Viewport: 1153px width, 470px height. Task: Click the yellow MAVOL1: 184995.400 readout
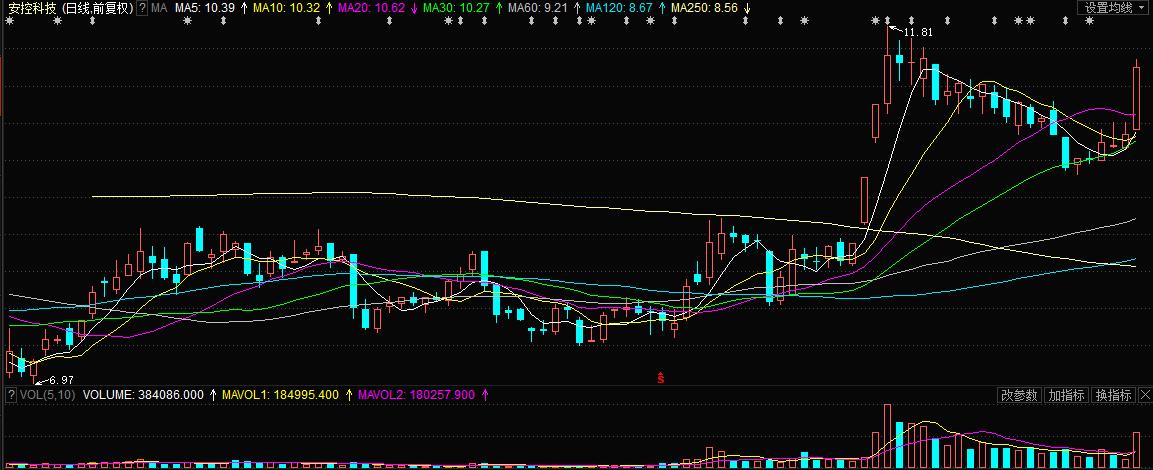coord(281,395)
